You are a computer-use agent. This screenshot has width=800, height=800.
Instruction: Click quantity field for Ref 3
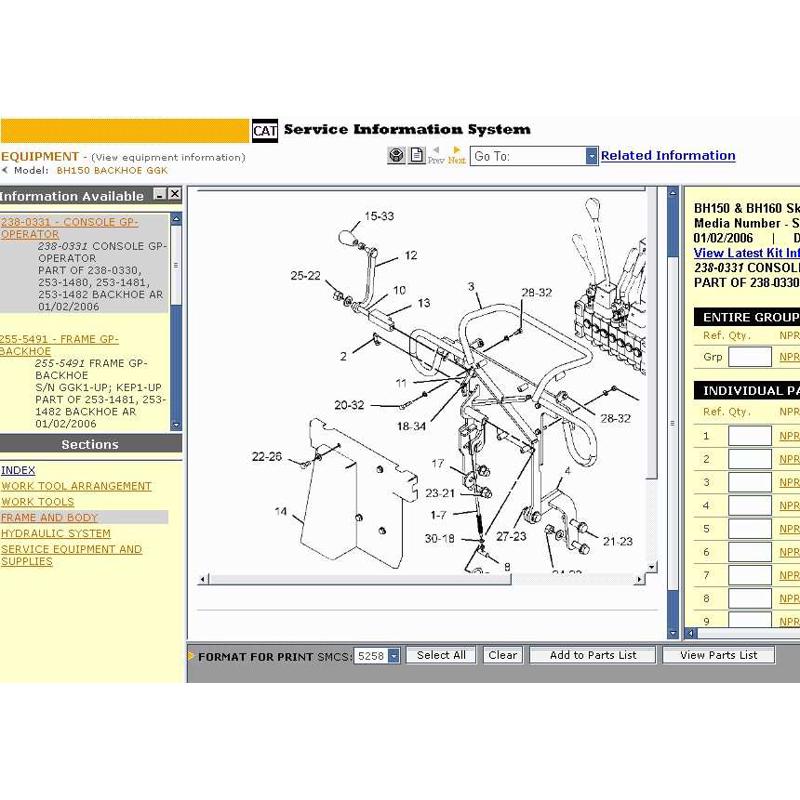point(749,483)
